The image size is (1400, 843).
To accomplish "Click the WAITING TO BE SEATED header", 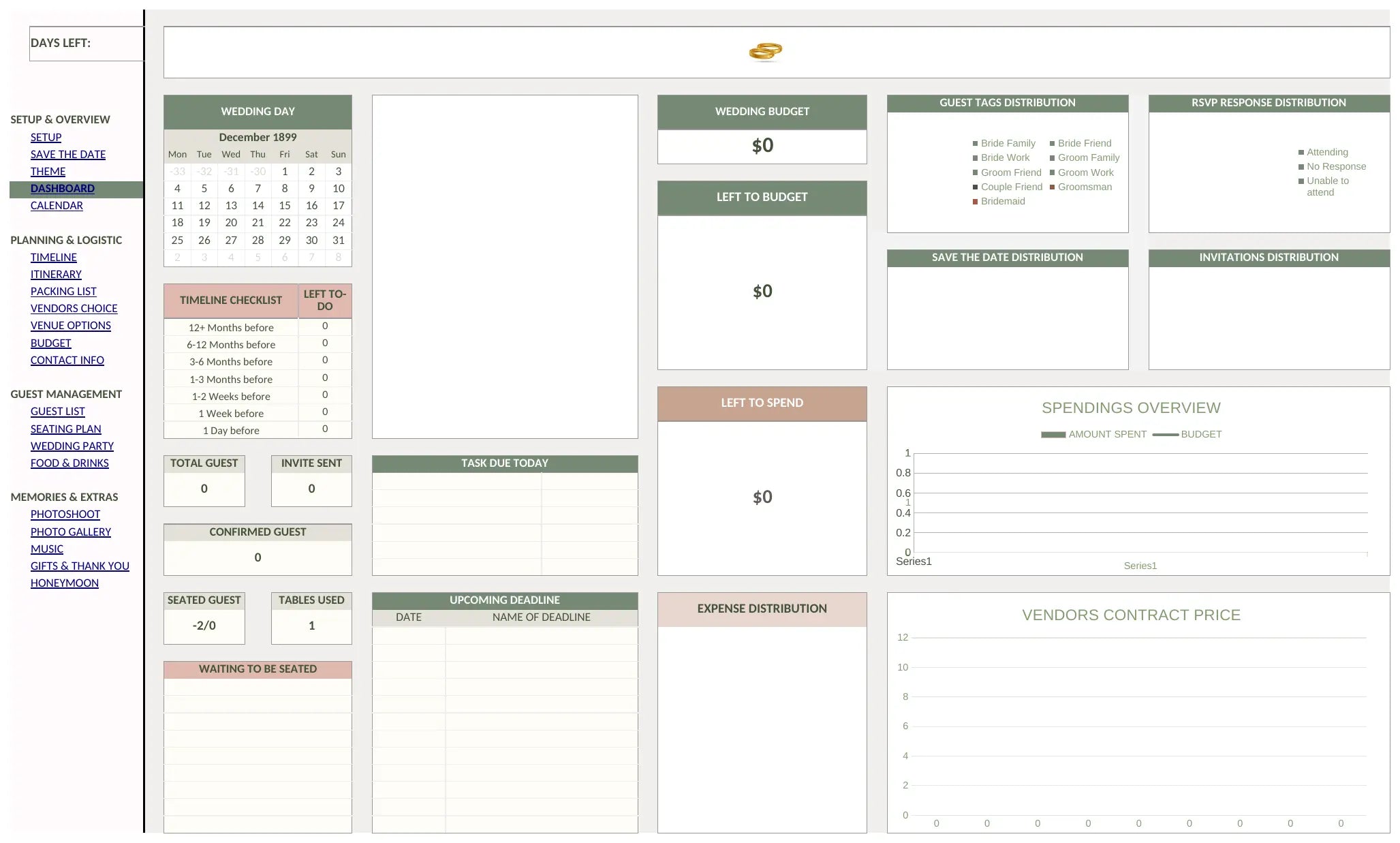I will click(x=258, y=669).
